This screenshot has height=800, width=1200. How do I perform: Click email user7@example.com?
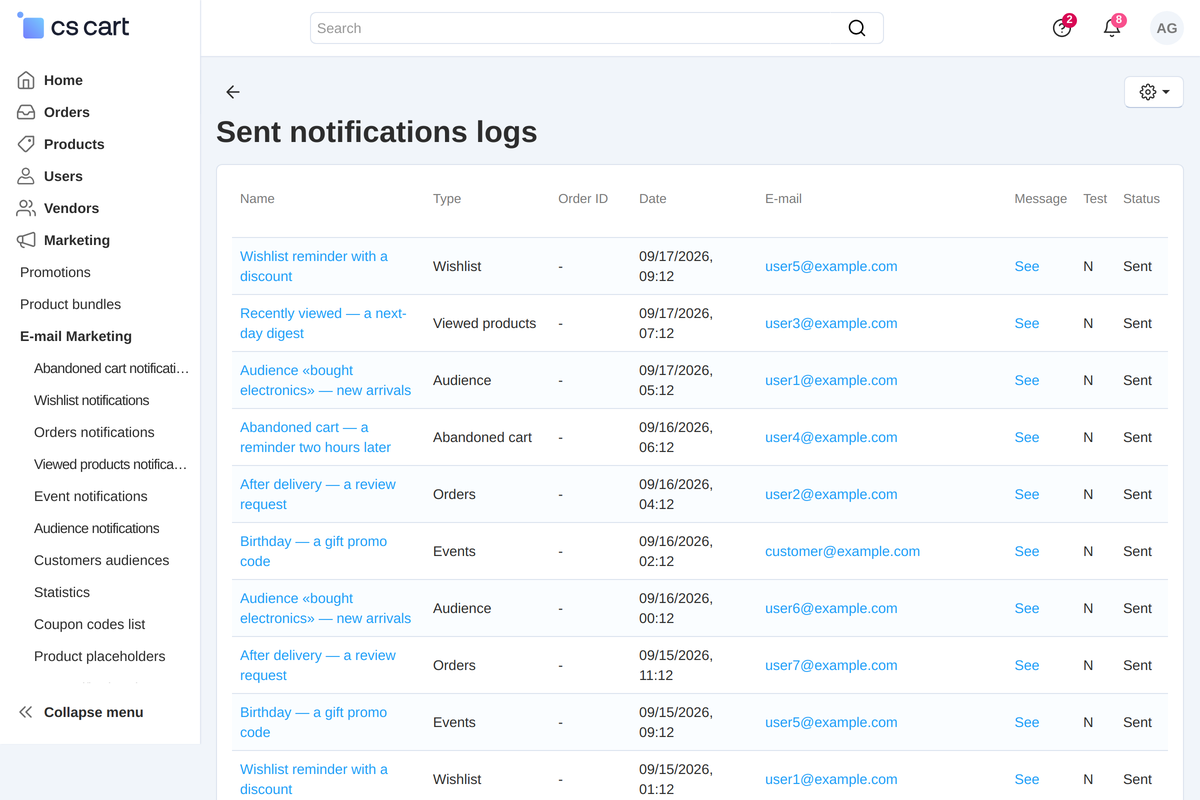click(x=831, y=665)
